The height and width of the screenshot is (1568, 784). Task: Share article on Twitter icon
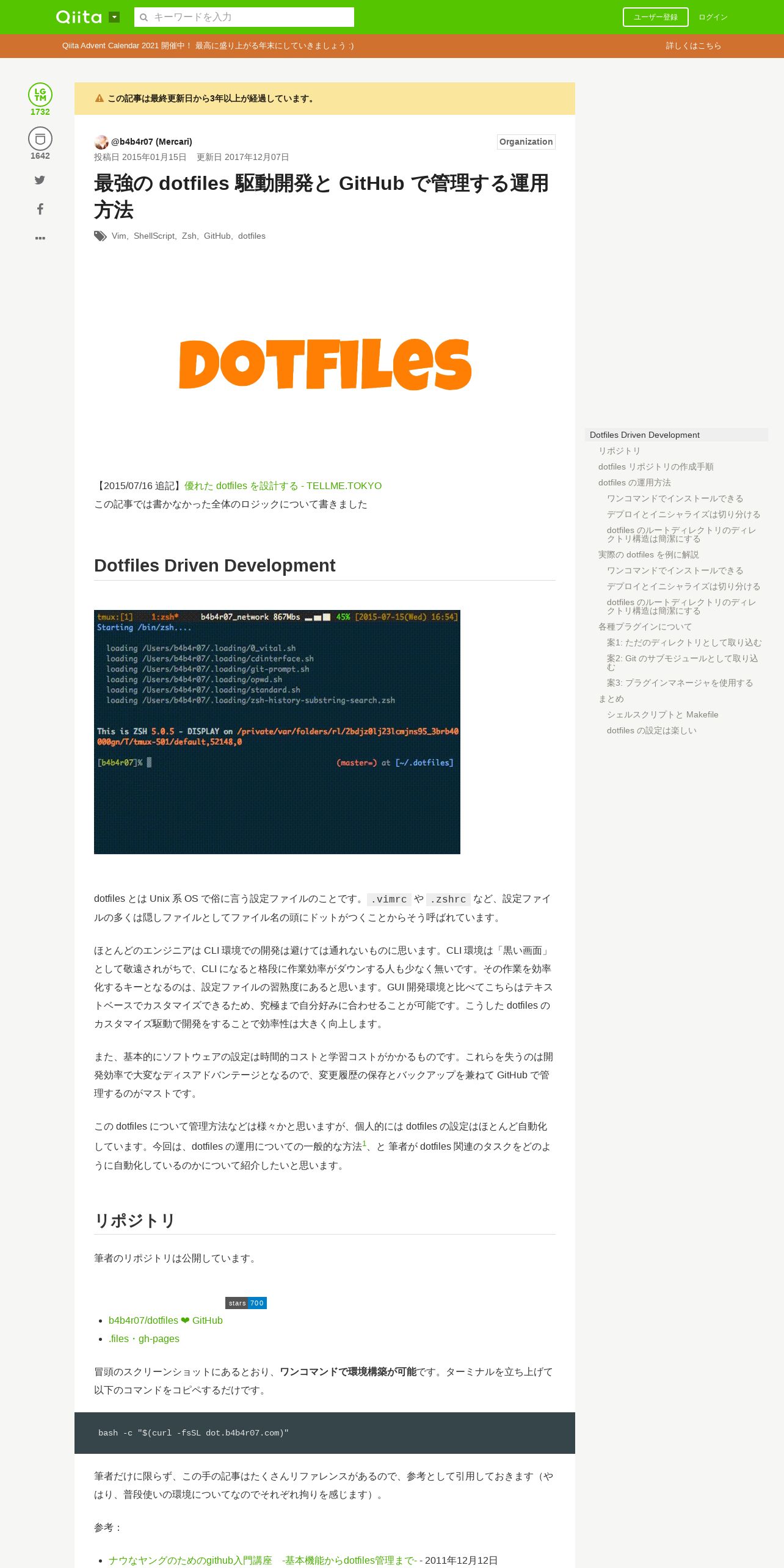[40, 180]
